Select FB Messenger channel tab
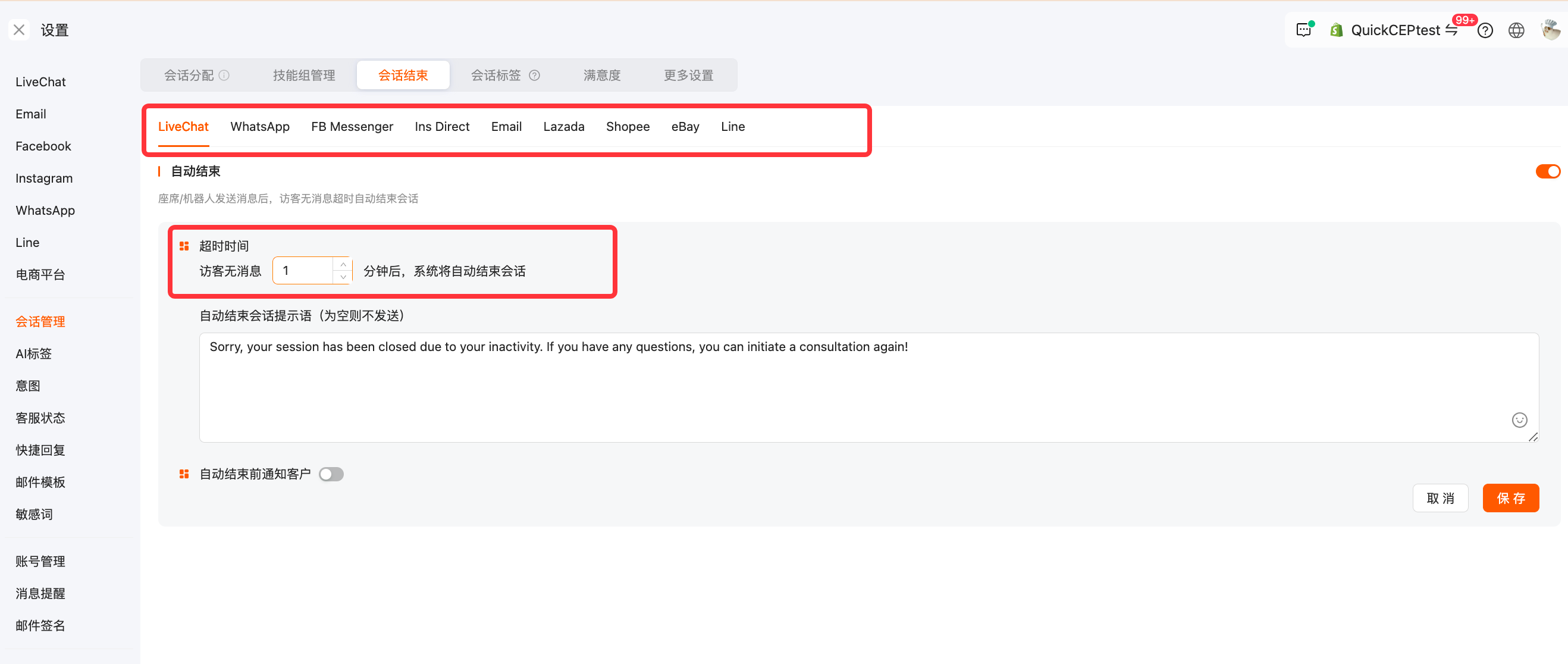 point(352,127)
